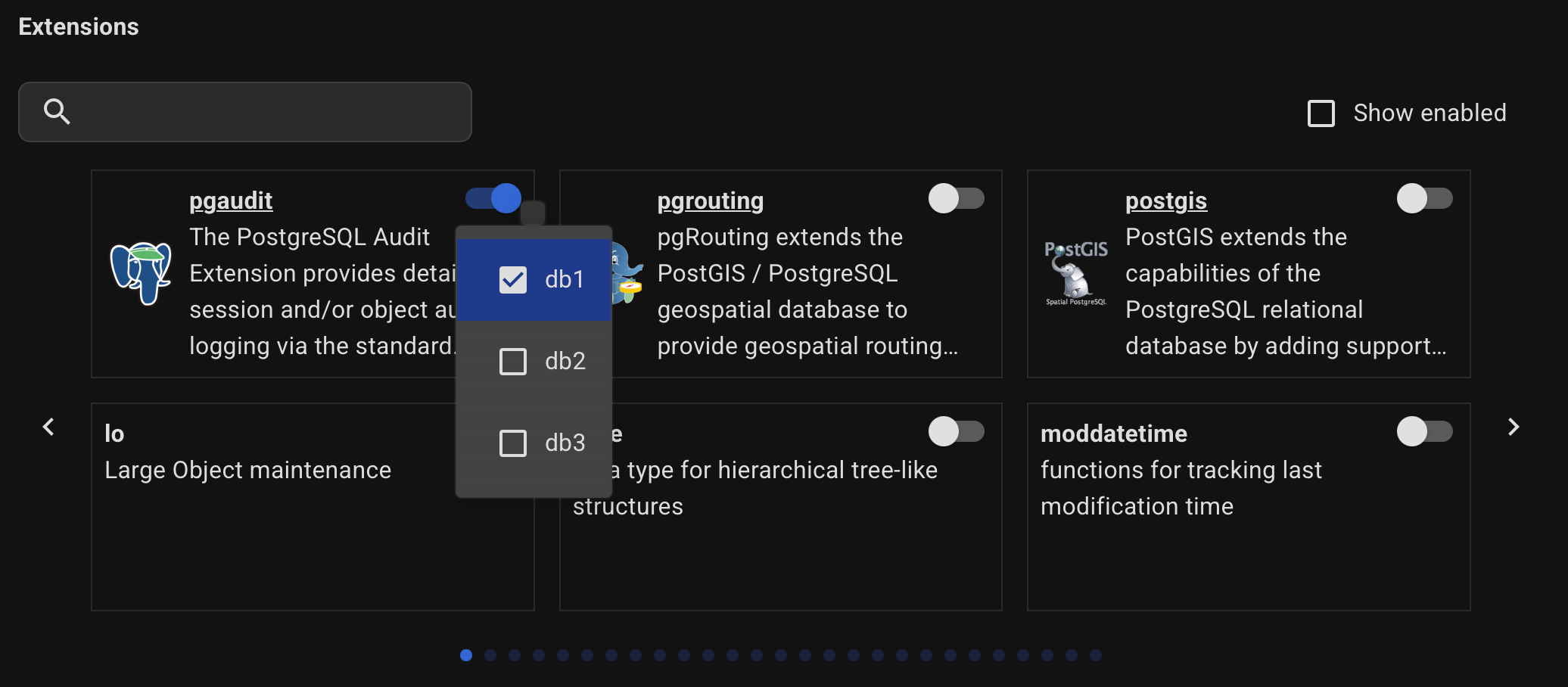Select db2 in the database dropdown
1568x687 pixels.
[x=513, y=362]
